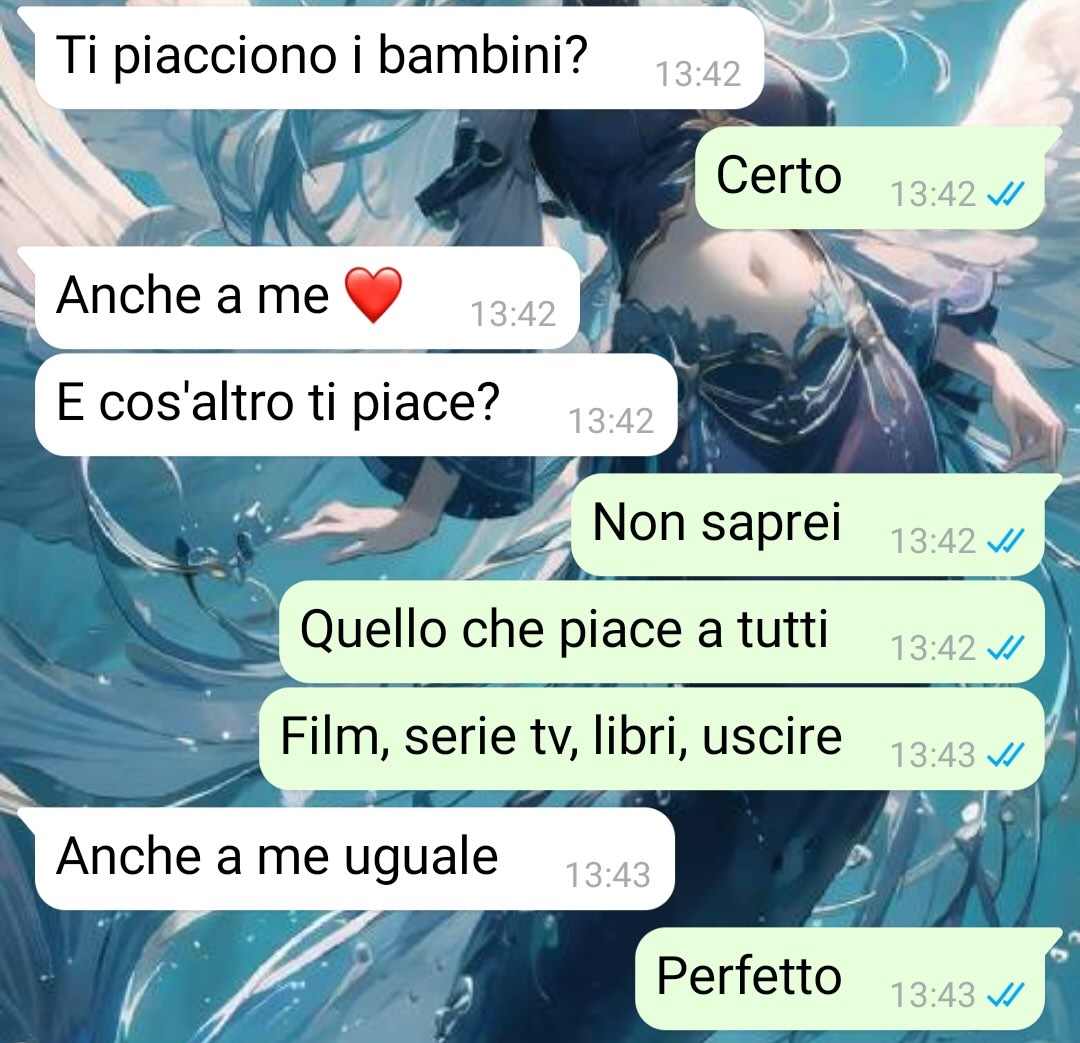Screen dimensions: 1080x1043
Task: Tap the red heart emoji
Action: [373, 295]
